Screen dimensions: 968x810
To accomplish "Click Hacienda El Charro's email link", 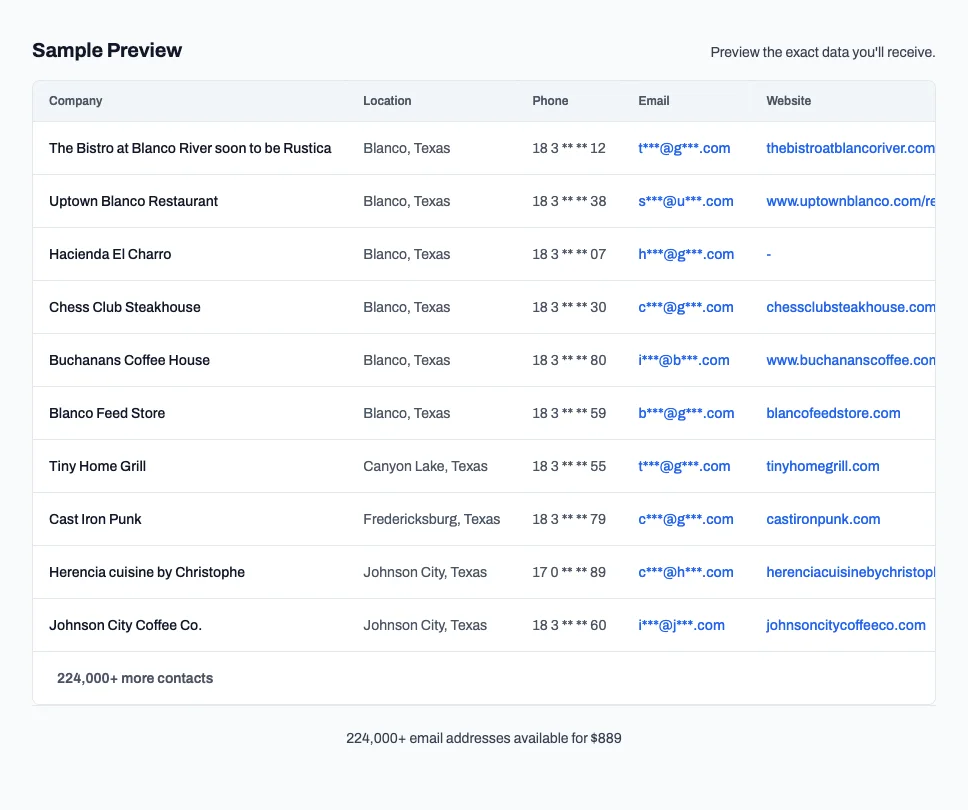I will point(686,254).
